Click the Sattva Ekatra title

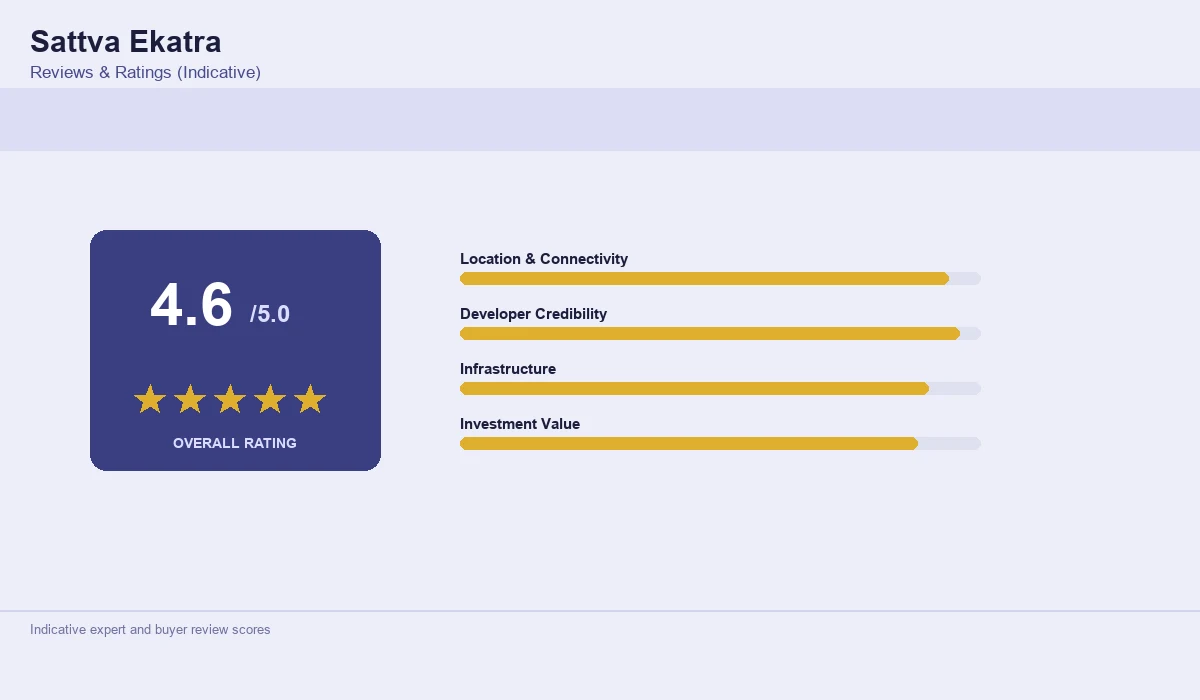(x=126, y=42)
